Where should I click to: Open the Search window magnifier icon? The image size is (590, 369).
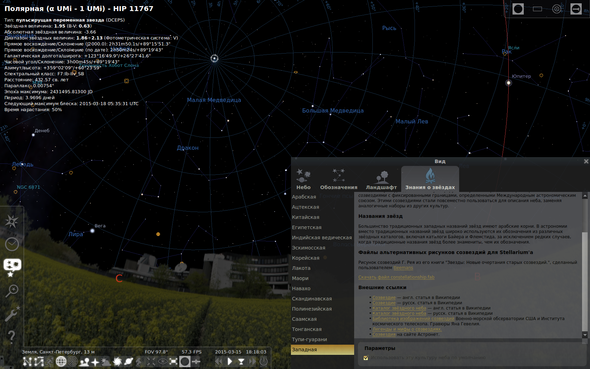click(x=11, y=290)
